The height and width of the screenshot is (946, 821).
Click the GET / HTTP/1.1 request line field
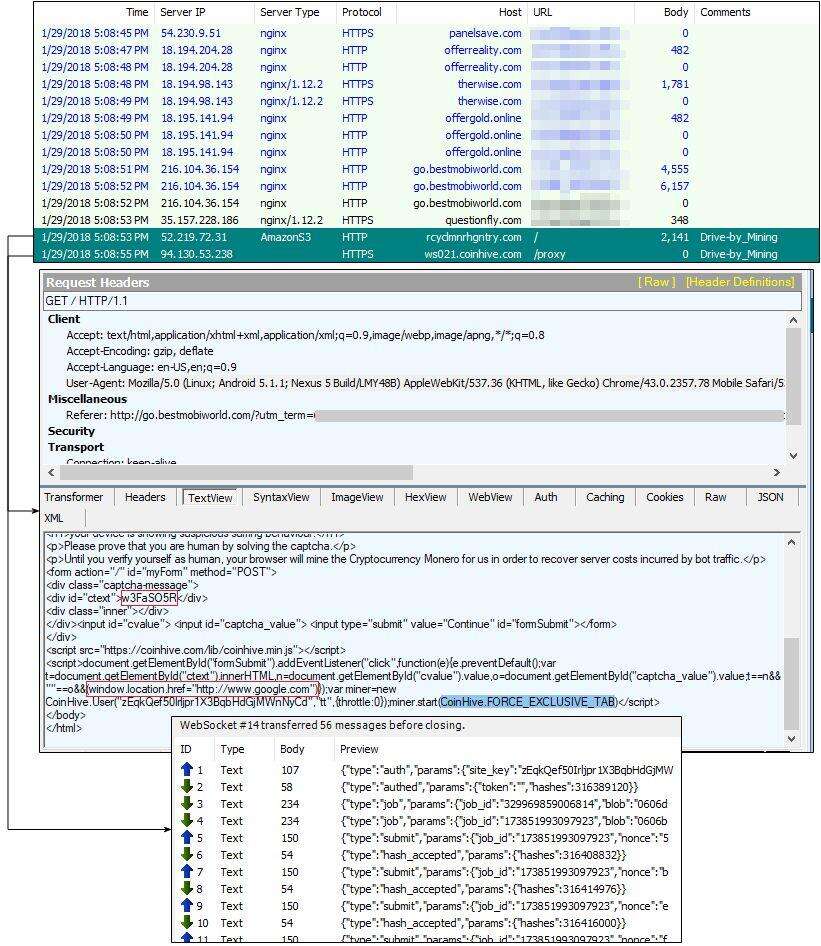(x=422, y=300)
